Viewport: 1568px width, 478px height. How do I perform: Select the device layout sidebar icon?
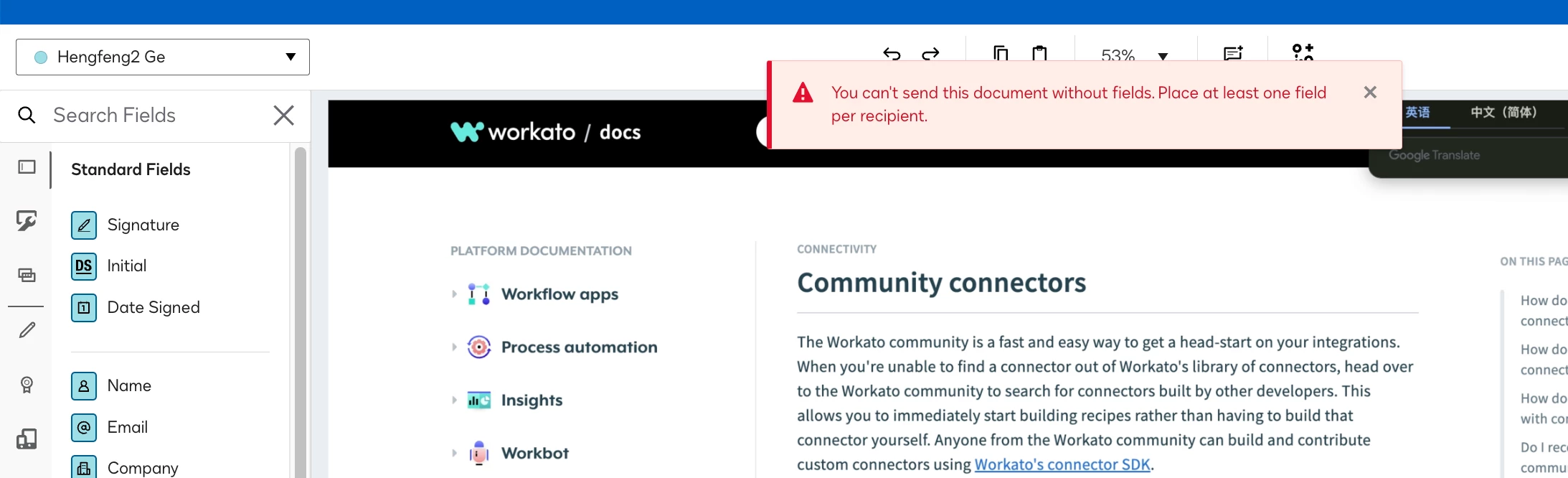[x=27, y=439]
